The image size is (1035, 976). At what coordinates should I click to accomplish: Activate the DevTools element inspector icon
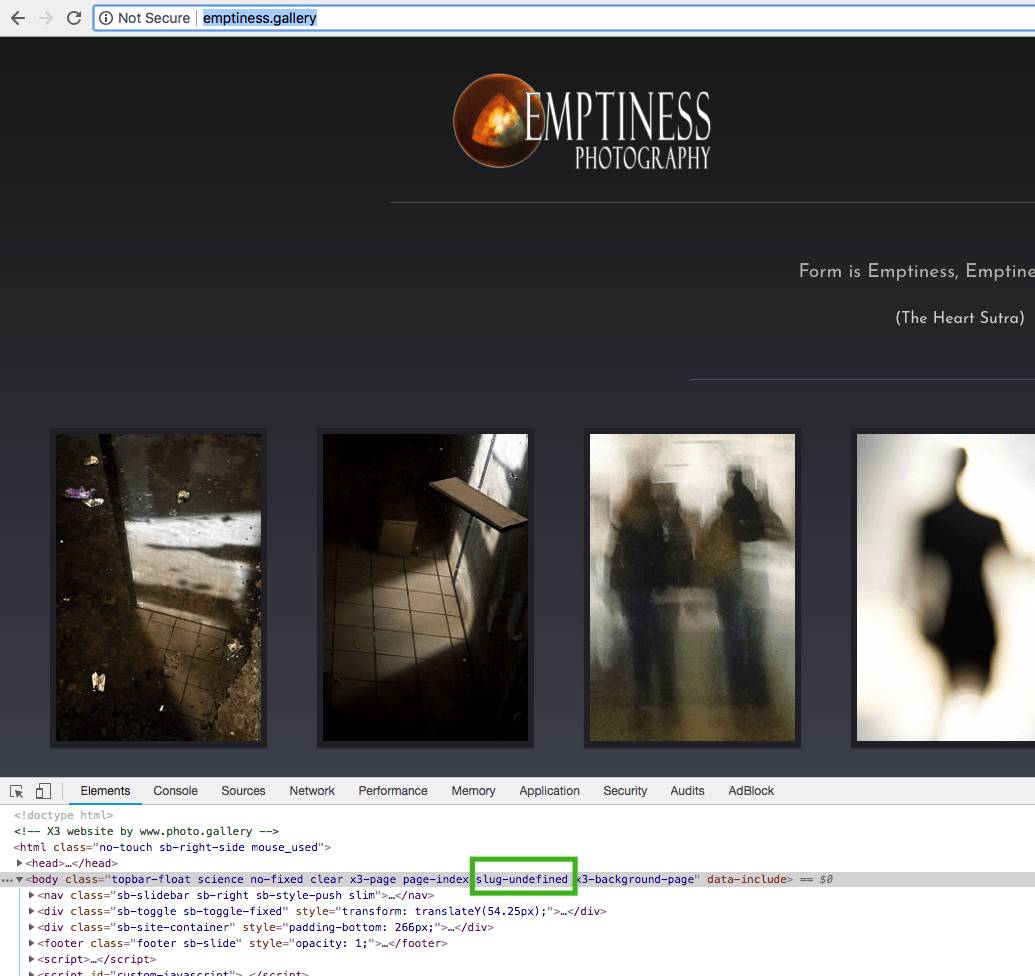tap(17, 791)
